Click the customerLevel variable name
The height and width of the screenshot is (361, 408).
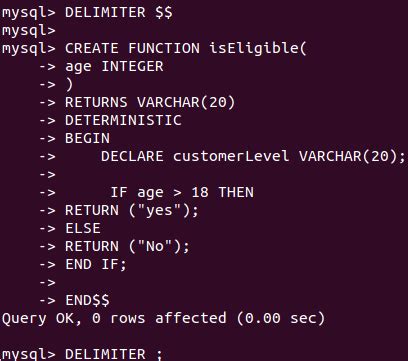[x=231, y=156]
